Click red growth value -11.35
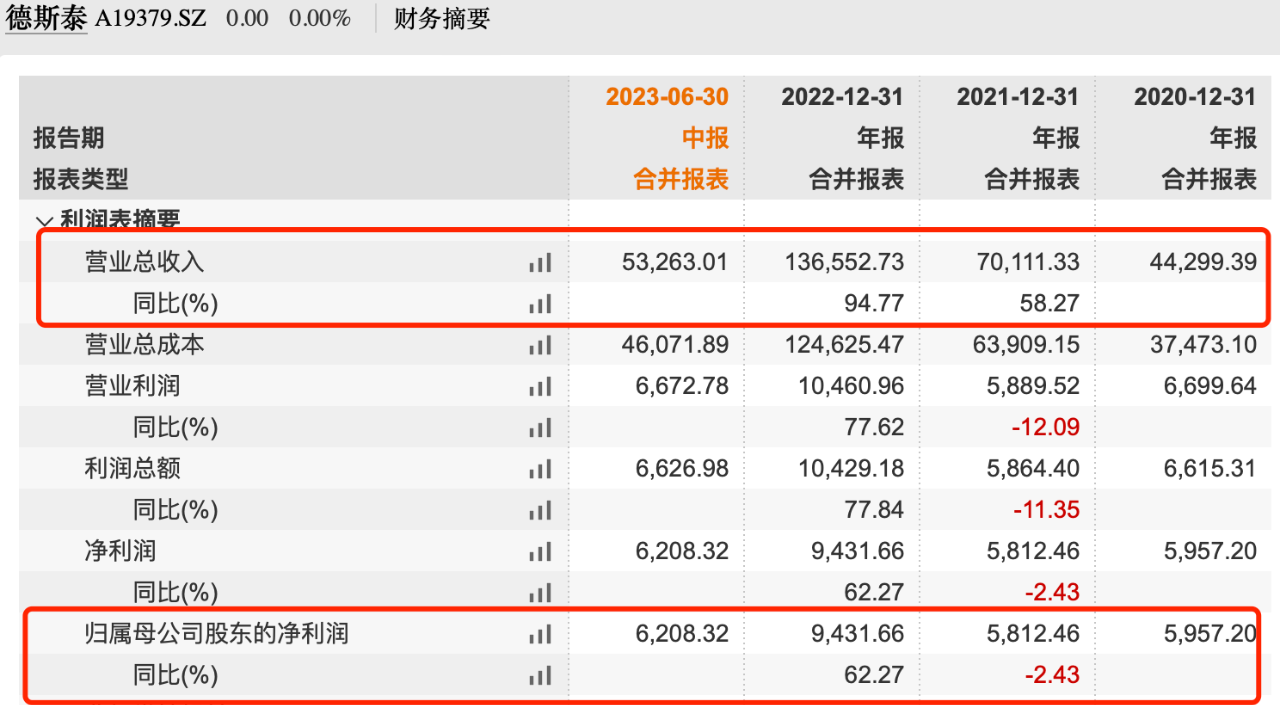The image size is (1280, 705). coord(1046,510)
